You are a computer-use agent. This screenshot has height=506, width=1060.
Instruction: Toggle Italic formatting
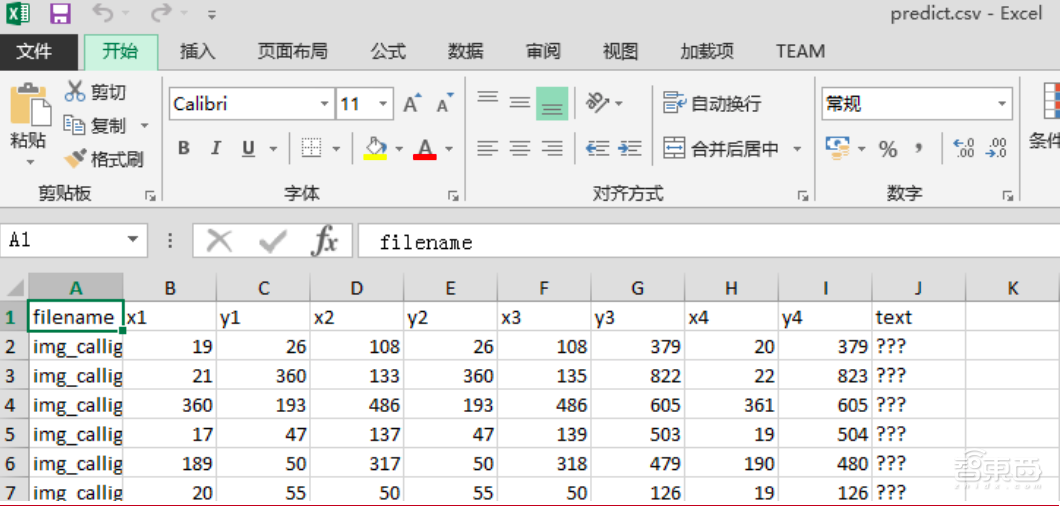pyautogui.click(x=216, y=149)
